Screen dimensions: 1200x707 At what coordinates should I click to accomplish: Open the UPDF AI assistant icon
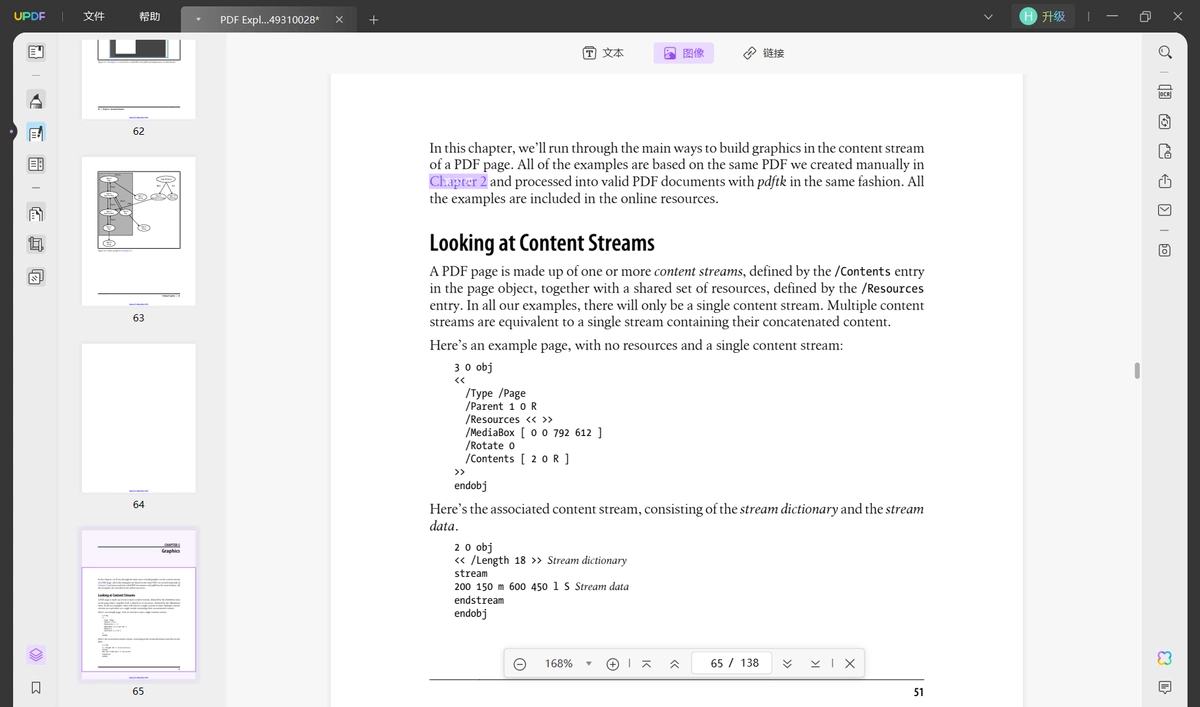pyautogui.click(x=1165, y=657)
